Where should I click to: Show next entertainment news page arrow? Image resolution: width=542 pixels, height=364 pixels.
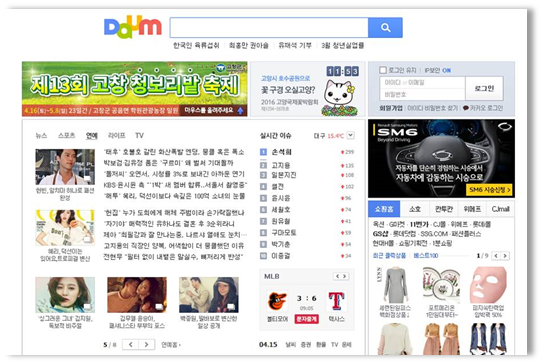[x=147, y=344]
